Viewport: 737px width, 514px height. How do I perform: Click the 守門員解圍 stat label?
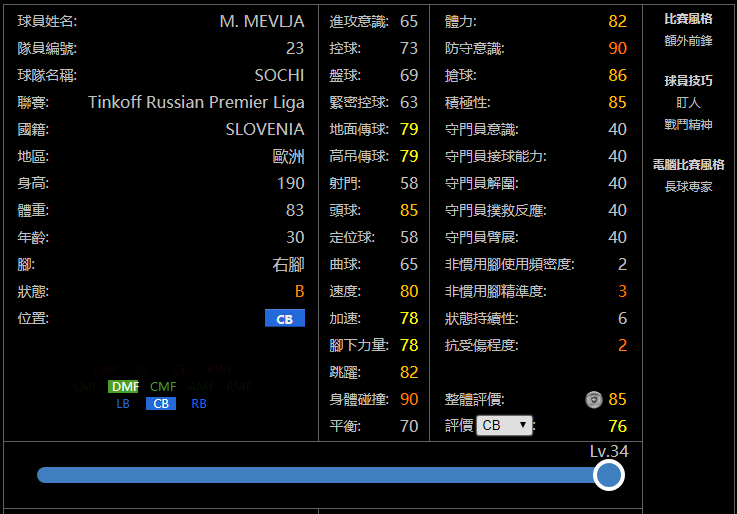[481, 184]
